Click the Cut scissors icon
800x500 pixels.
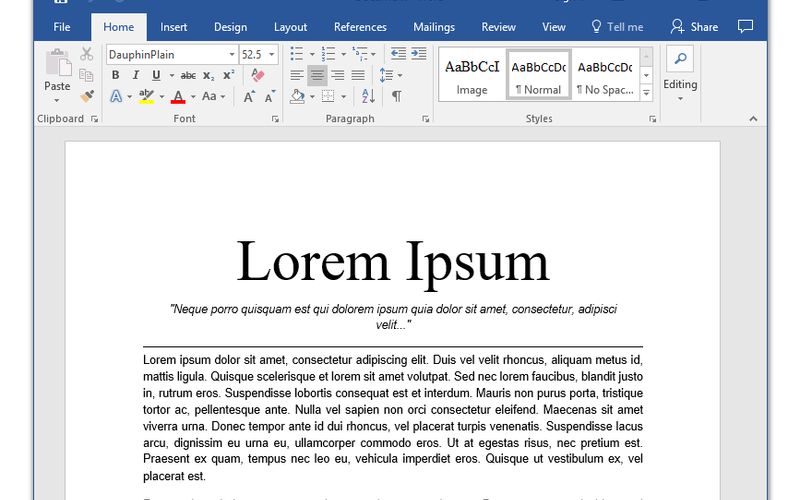pos(87,54)
